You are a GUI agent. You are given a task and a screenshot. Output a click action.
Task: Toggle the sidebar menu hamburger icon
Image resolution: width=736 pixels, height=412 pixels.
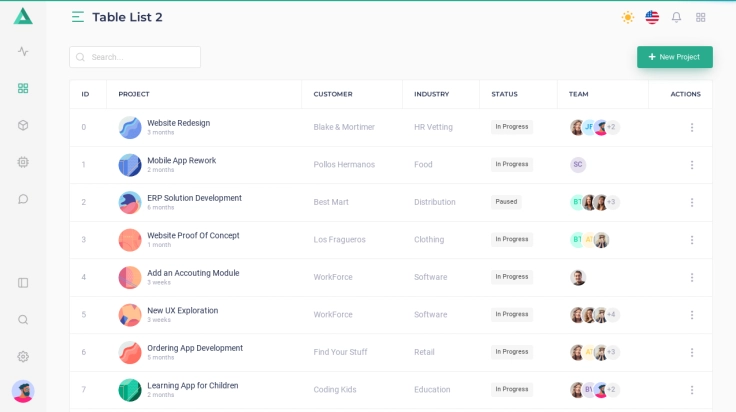(78, 17)
